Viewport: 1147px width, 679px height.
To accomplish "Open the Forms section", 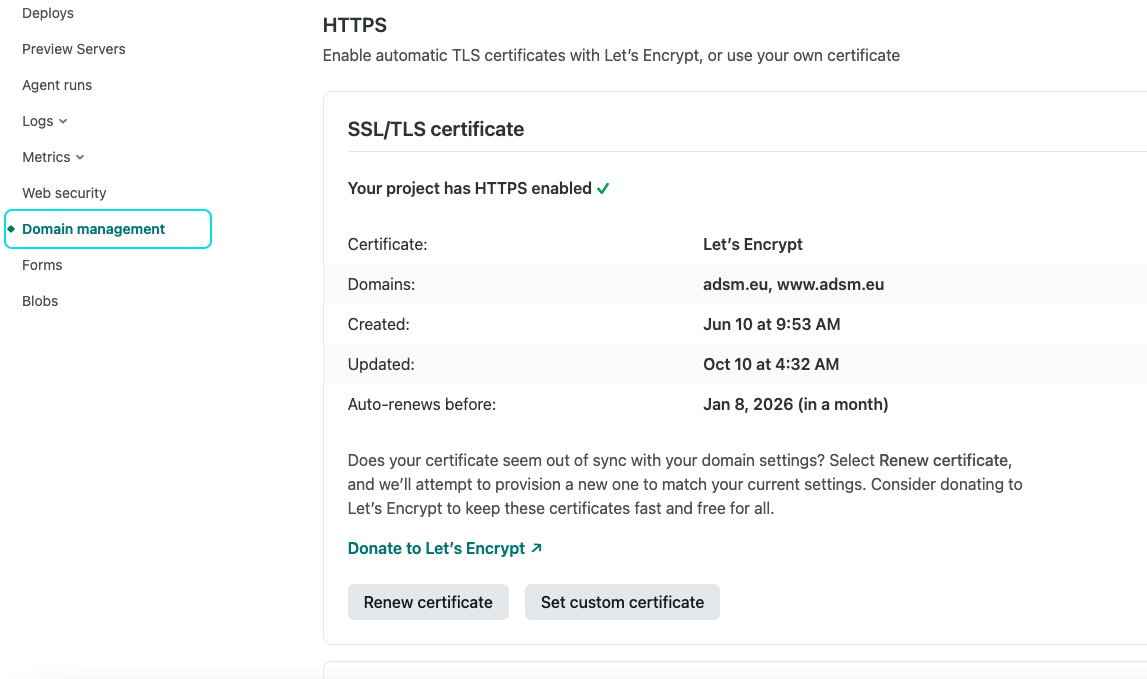I will (x=42, y=265).
